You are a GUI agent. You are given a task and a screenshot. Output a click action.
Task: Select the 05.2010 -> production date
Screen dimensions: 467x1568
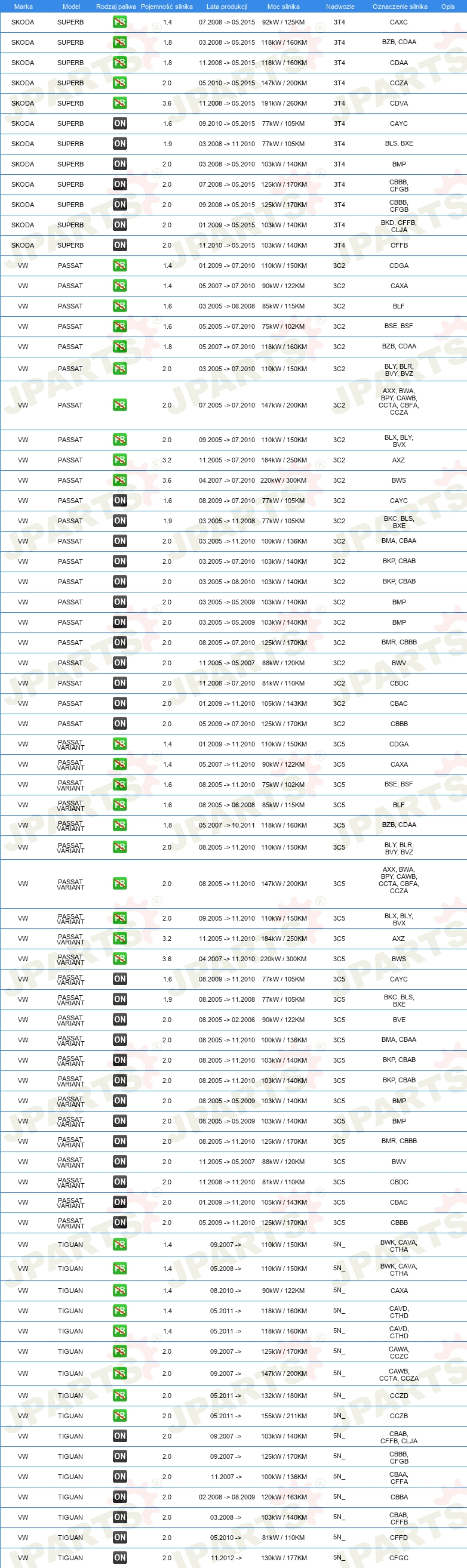[x=226, y=1538]
